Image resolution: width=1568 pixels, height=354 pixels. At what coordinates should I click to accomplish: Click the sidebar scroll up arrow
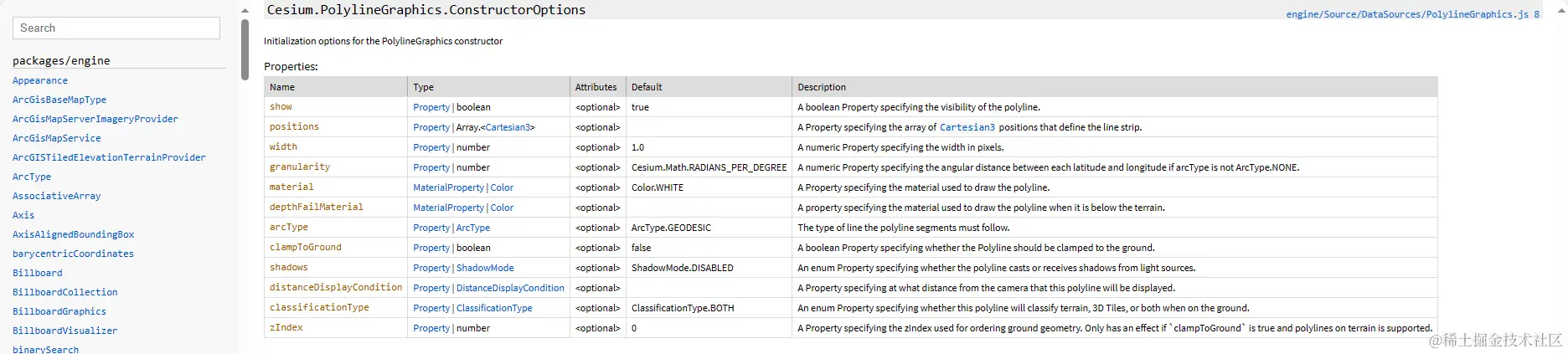pos(245,11)
